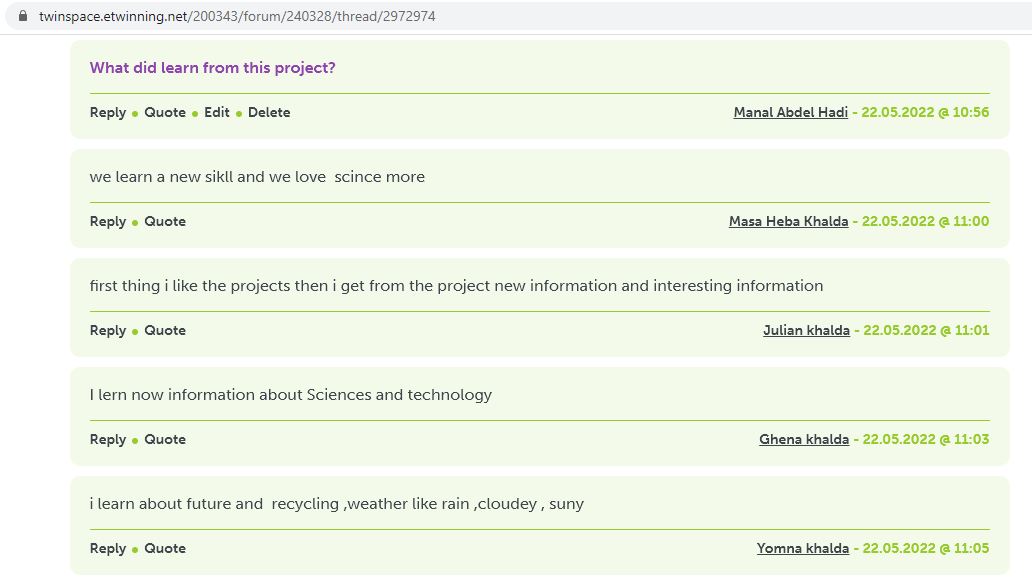Quote Ghena khalda's comment
Viewport: 1032px width, 583px height.
click(x=165, y=440)
